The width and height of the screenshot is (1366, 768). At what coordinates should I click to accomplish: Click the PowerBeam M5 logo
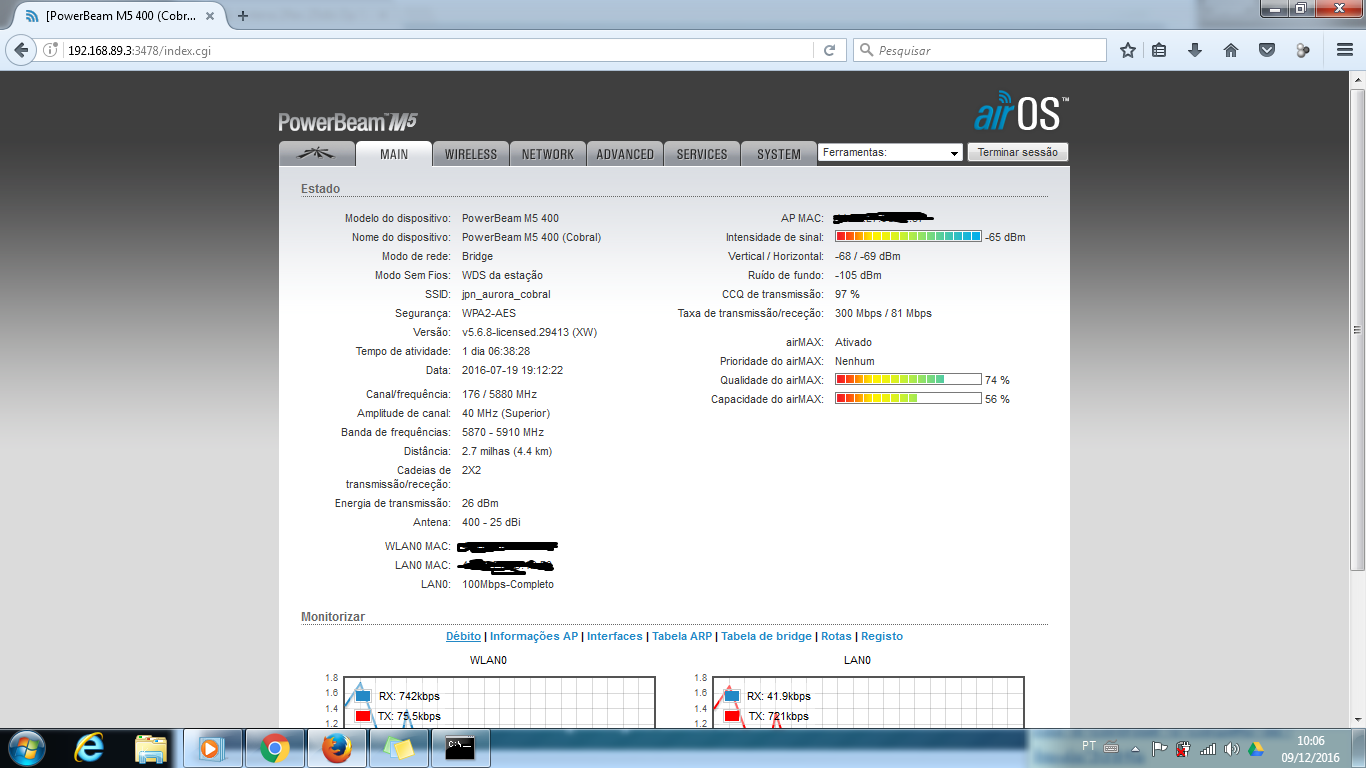click(348, 122)
